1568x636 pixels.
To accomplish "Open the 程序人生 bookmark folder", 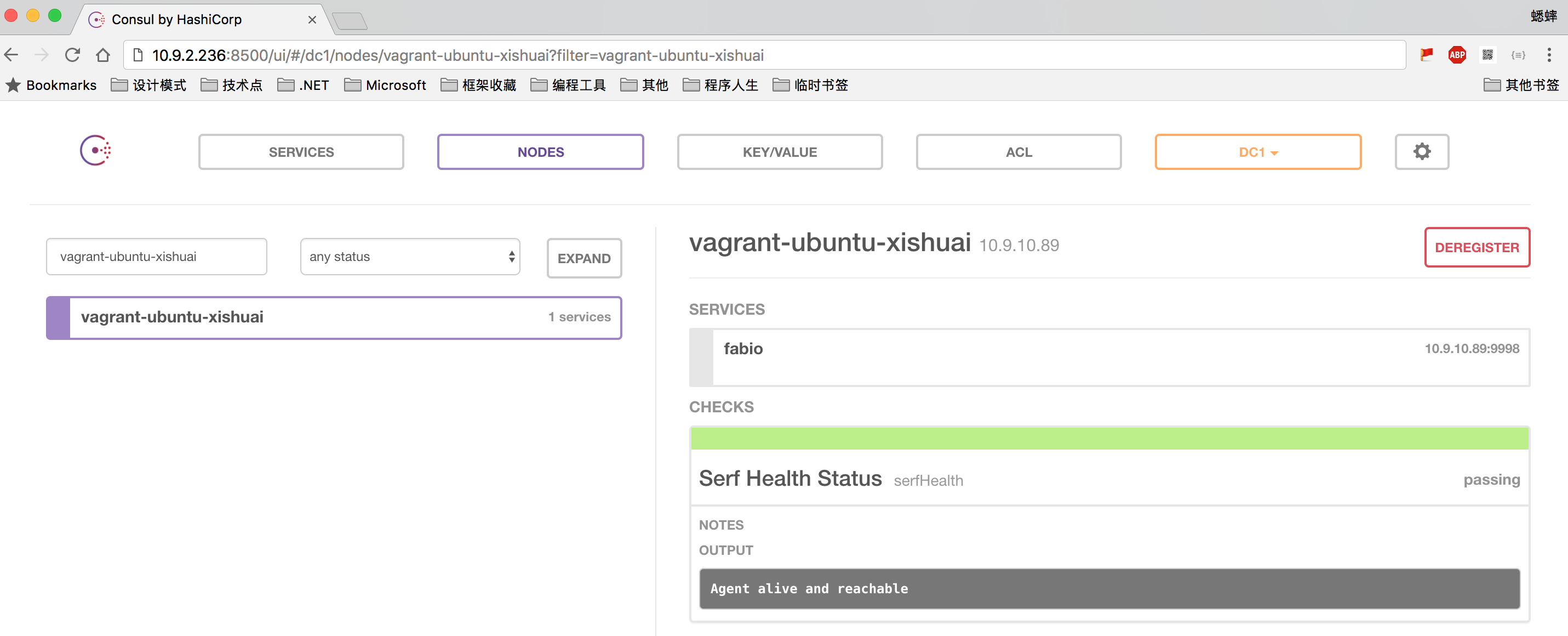I will (x=720, y=86).
